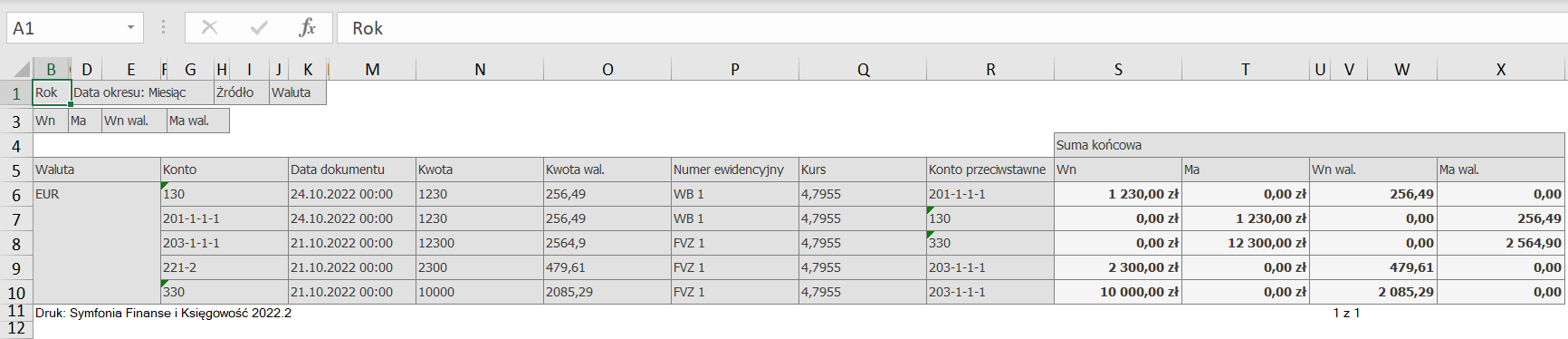The height and width of the screenshot is (339, 1568).
Task: Click the EUR currency cell
Action: [97, 243]
